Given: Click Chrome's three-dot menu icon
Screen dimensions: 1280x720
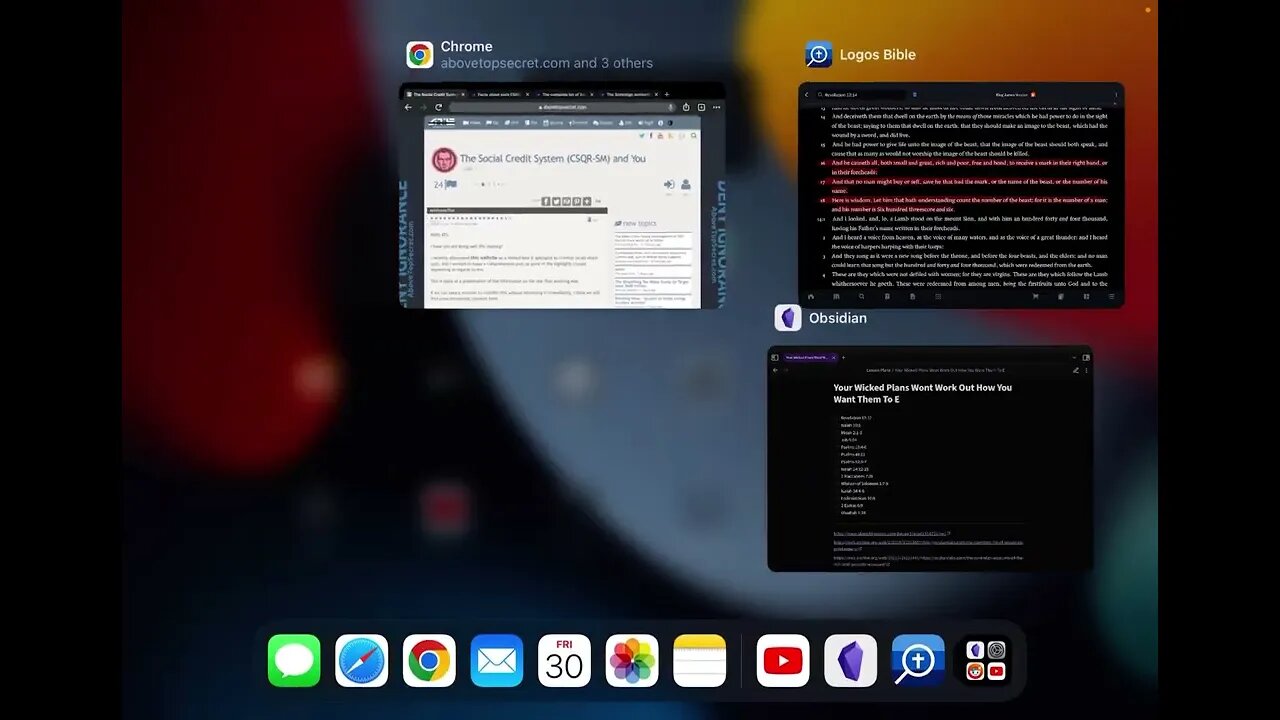Looking at the screenshot, I should pyautogui.click(x=717, y=107).
